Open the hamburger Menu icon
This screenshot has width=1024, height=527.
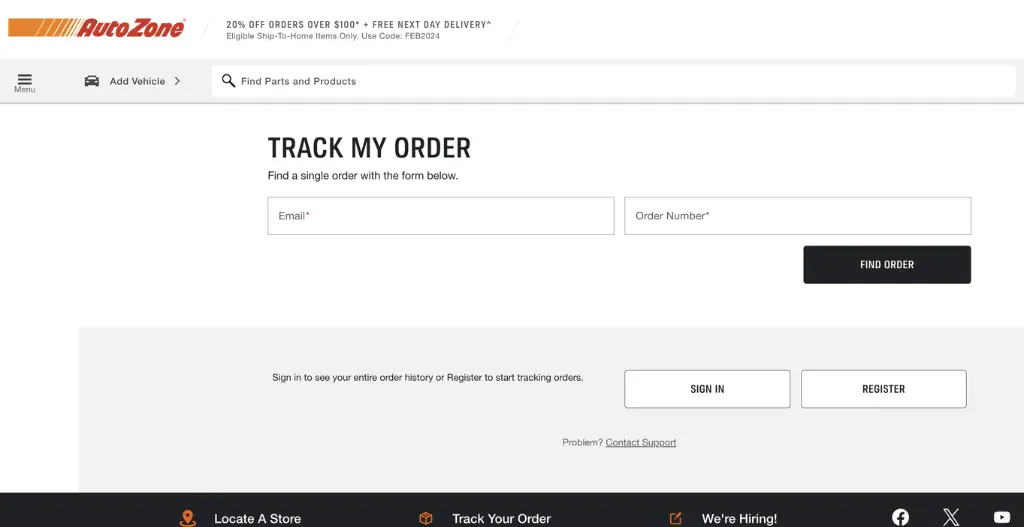click(x=25, y=80)
